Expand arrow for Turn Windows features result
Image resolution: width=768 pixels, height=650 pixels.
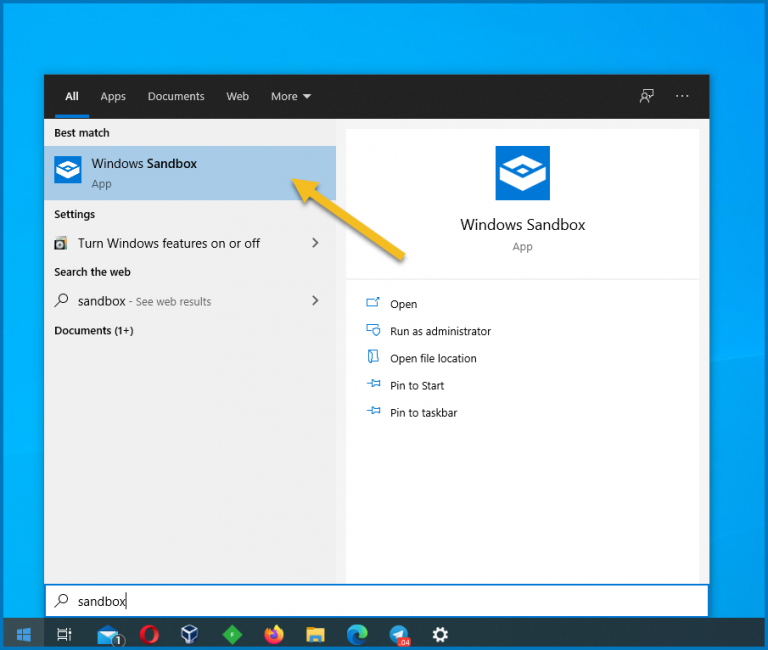315,243
